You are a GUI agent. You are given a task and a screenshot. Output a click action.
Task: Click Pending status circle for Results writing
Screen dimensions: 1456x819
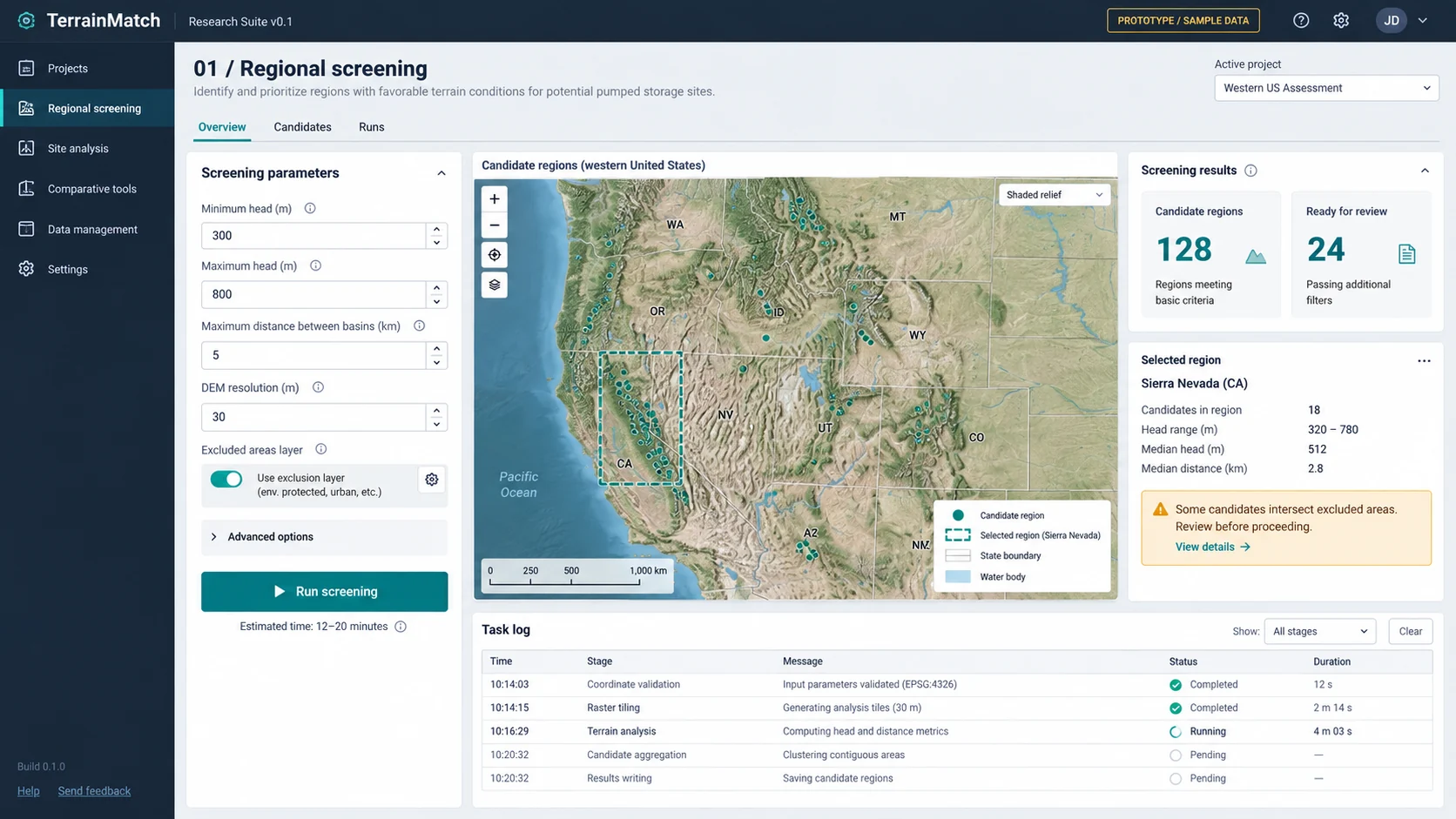1176,779
